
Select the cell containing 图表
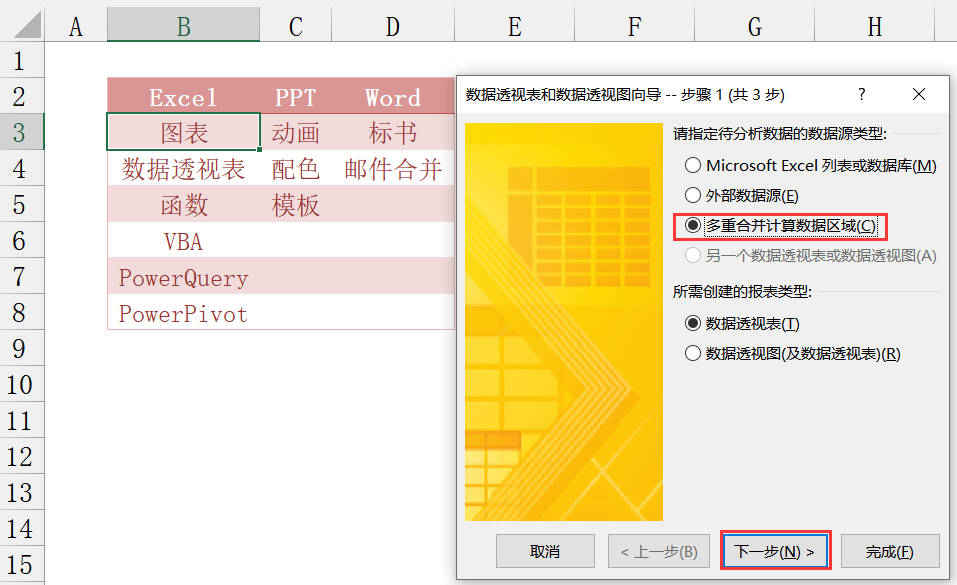click(x=183, y=132)
